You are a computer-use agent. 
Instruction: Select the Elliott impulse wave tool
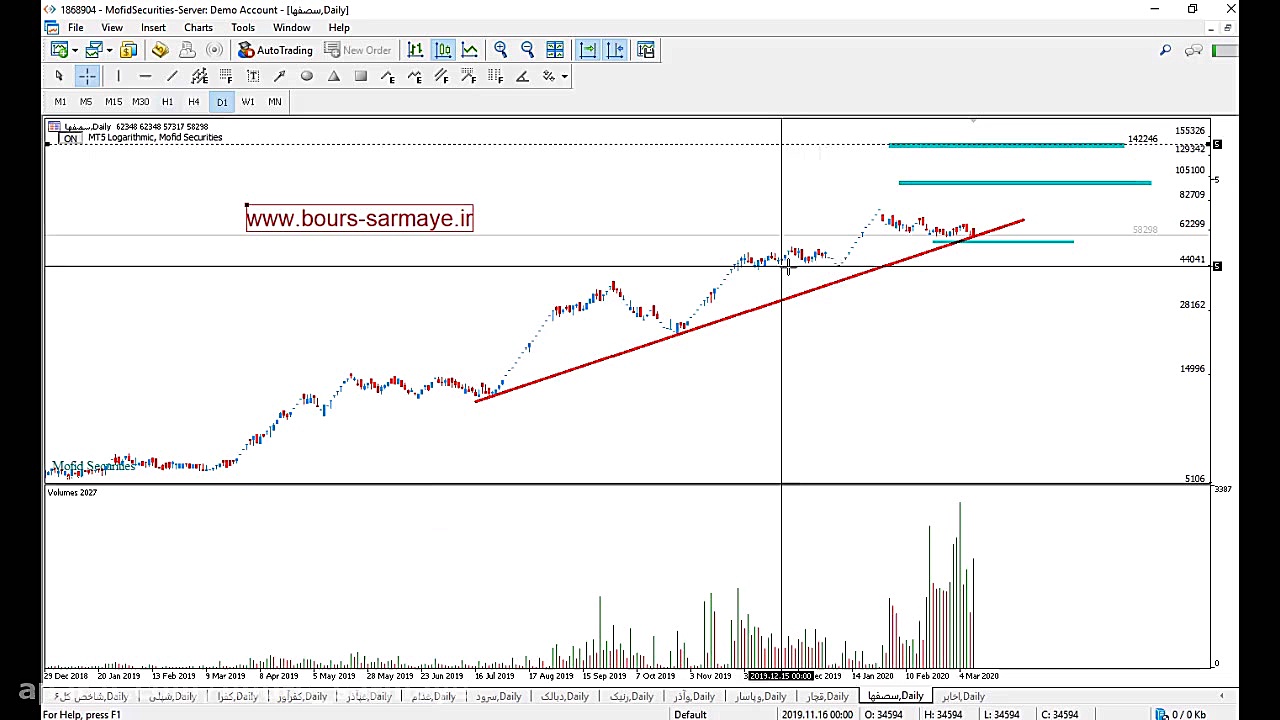click(388, 77)
